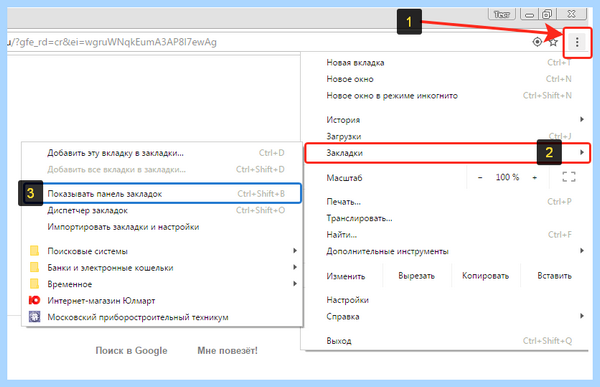Decrease zoom with the minus button
Image resolution: width=600 pixels, height=387 pixels.
click(x=480, y=177)
